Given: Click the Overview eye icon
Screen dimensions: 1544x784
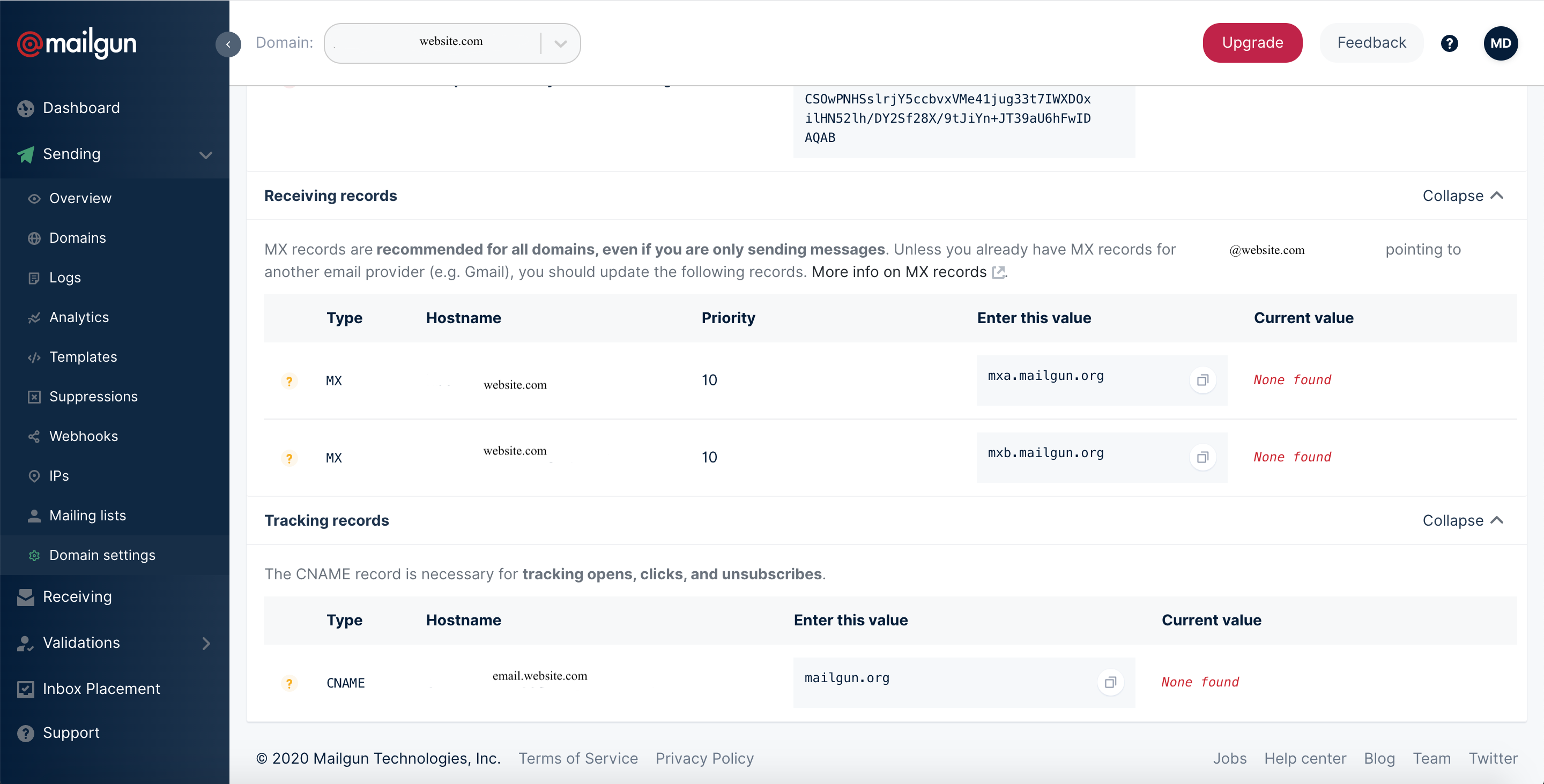Looking at the screenshot, I should (x=34, y=198).
